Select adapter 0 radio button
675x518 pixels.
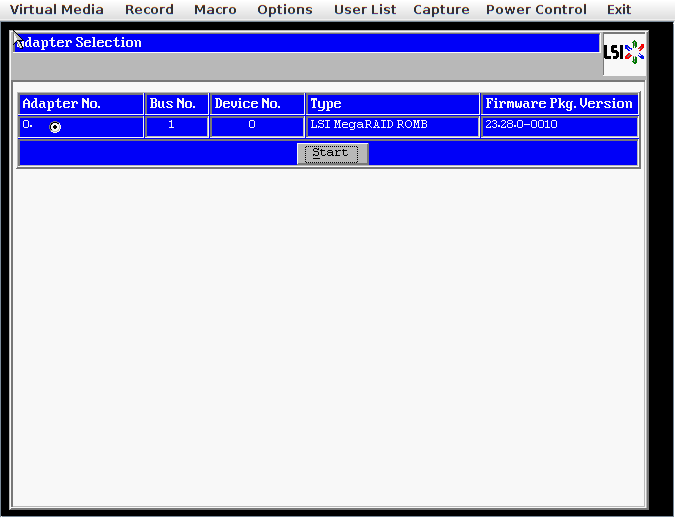55,127
